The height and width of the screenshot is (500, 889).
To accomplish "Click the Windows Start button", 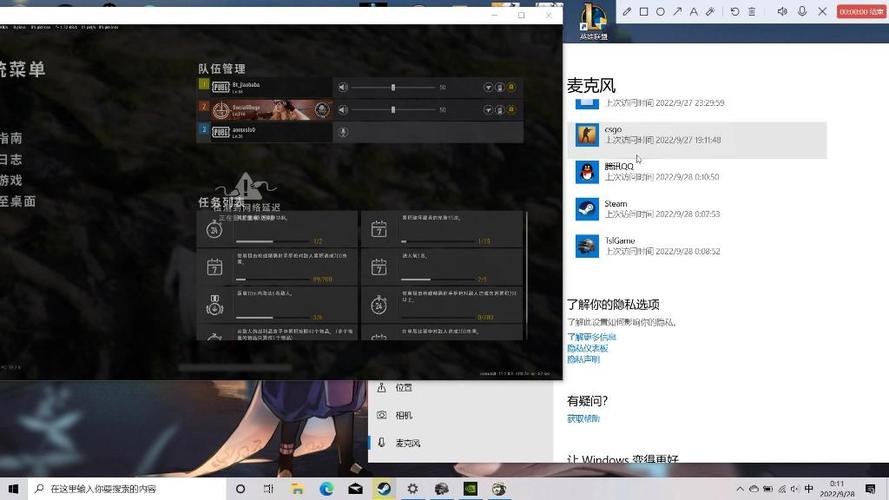I will 14,489.
